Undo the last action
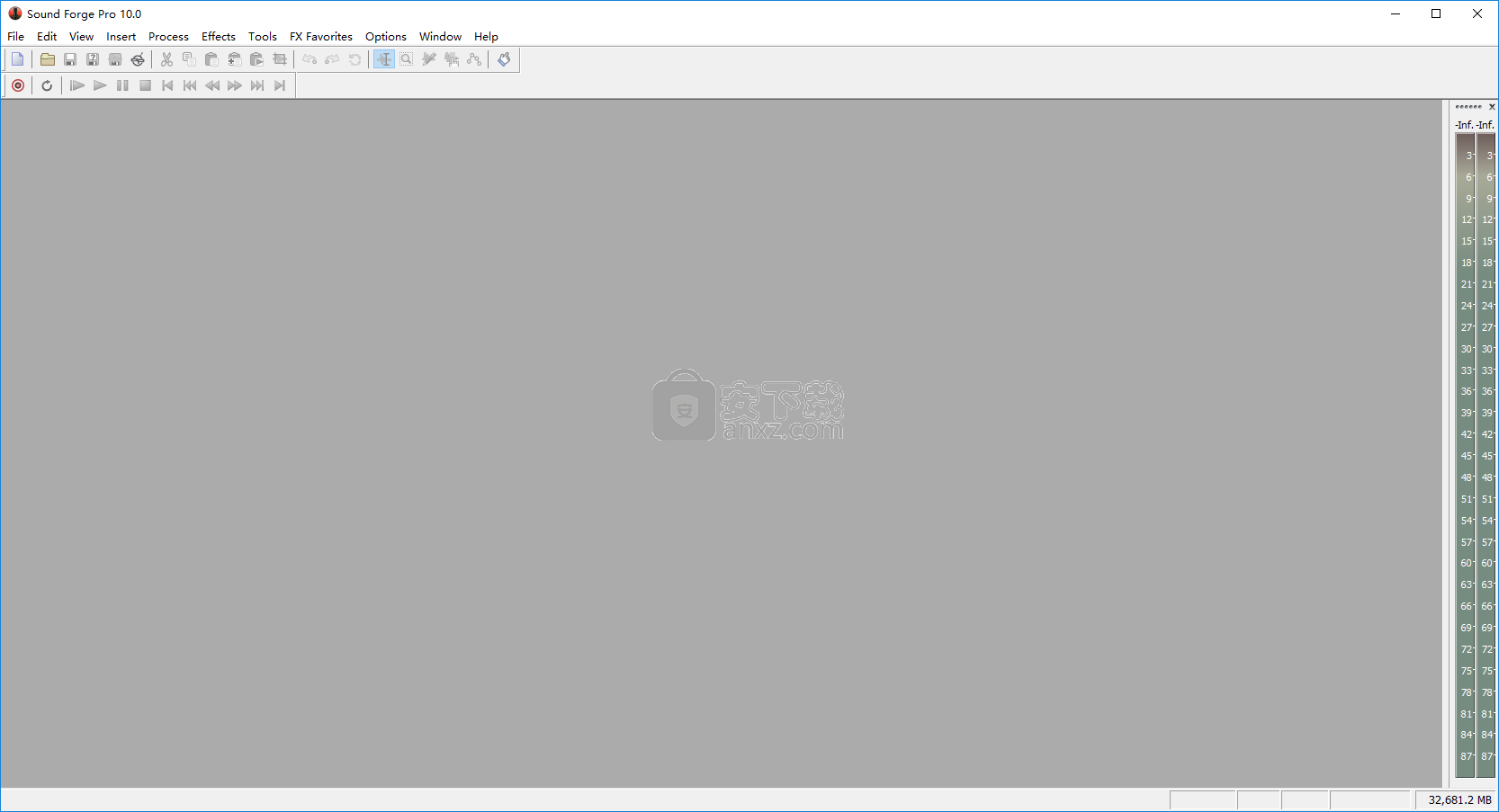Screen dimensions: 1499x812 pos(310,59)
